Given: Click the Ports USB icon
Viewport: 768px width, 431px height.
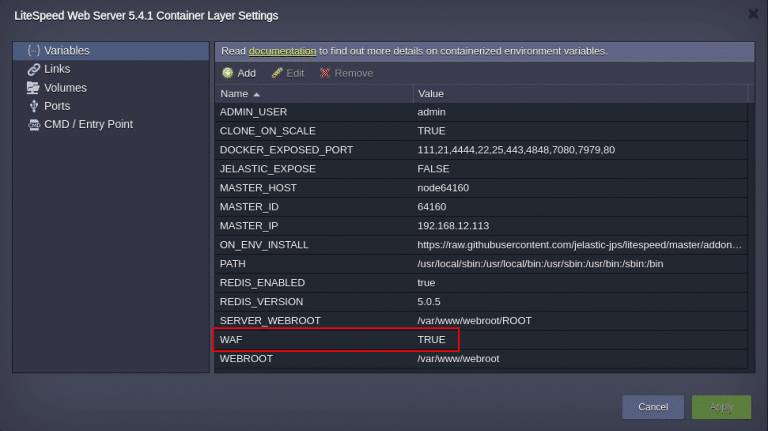Looking at the screenshot, I should click(x=33, y=106).
